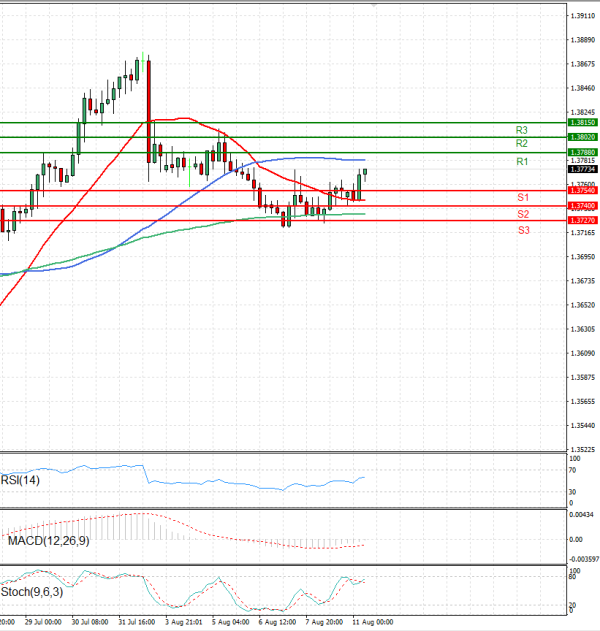
Task: Click the red 1.37400 price tag
Action: [581, 205]
